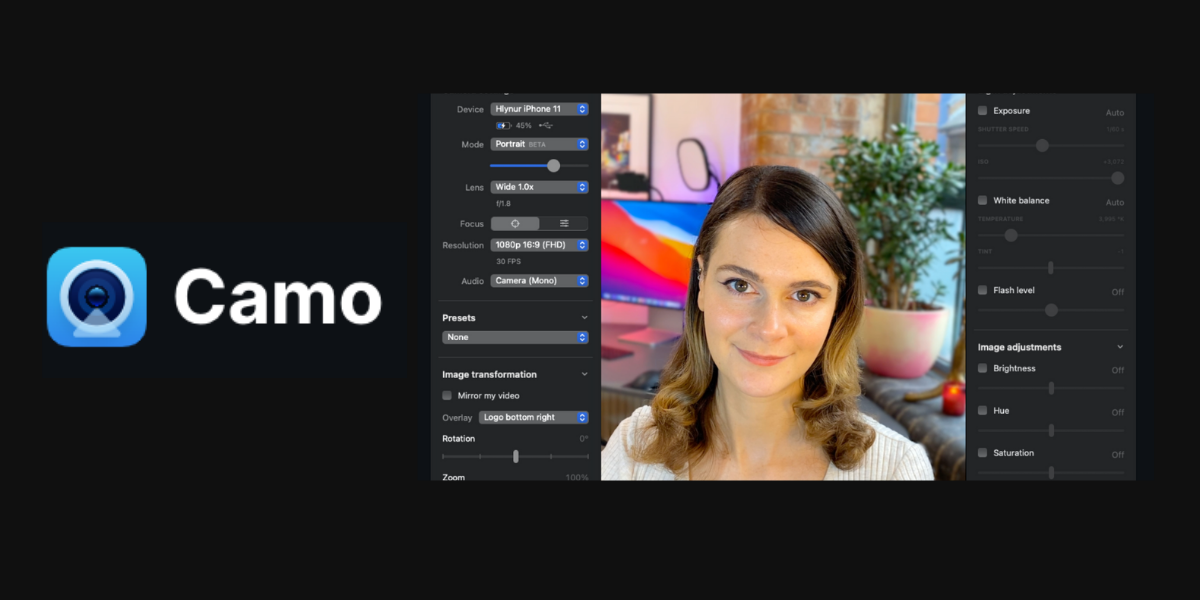Click the f/1.8 aperture text
Viewport: 1200px width, 600px height.
[x=503, y=203]
